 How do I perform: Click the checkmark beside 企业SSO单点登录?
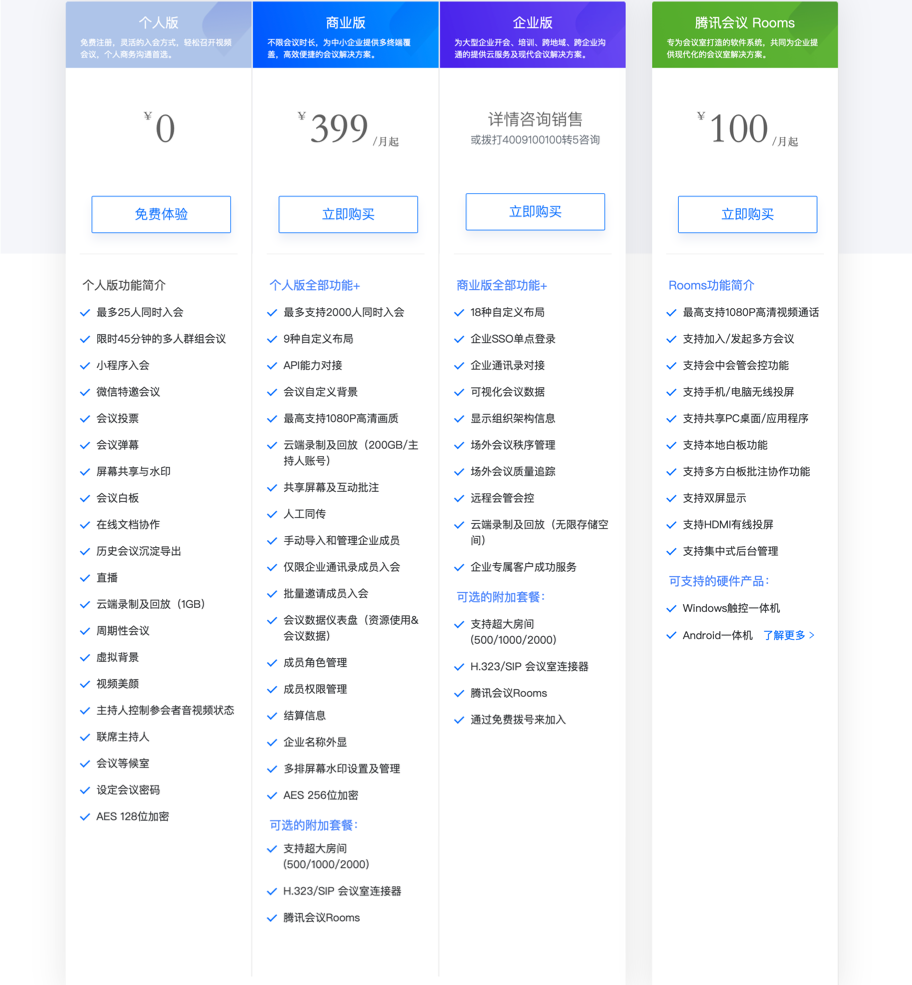click(x=459, y=338)
